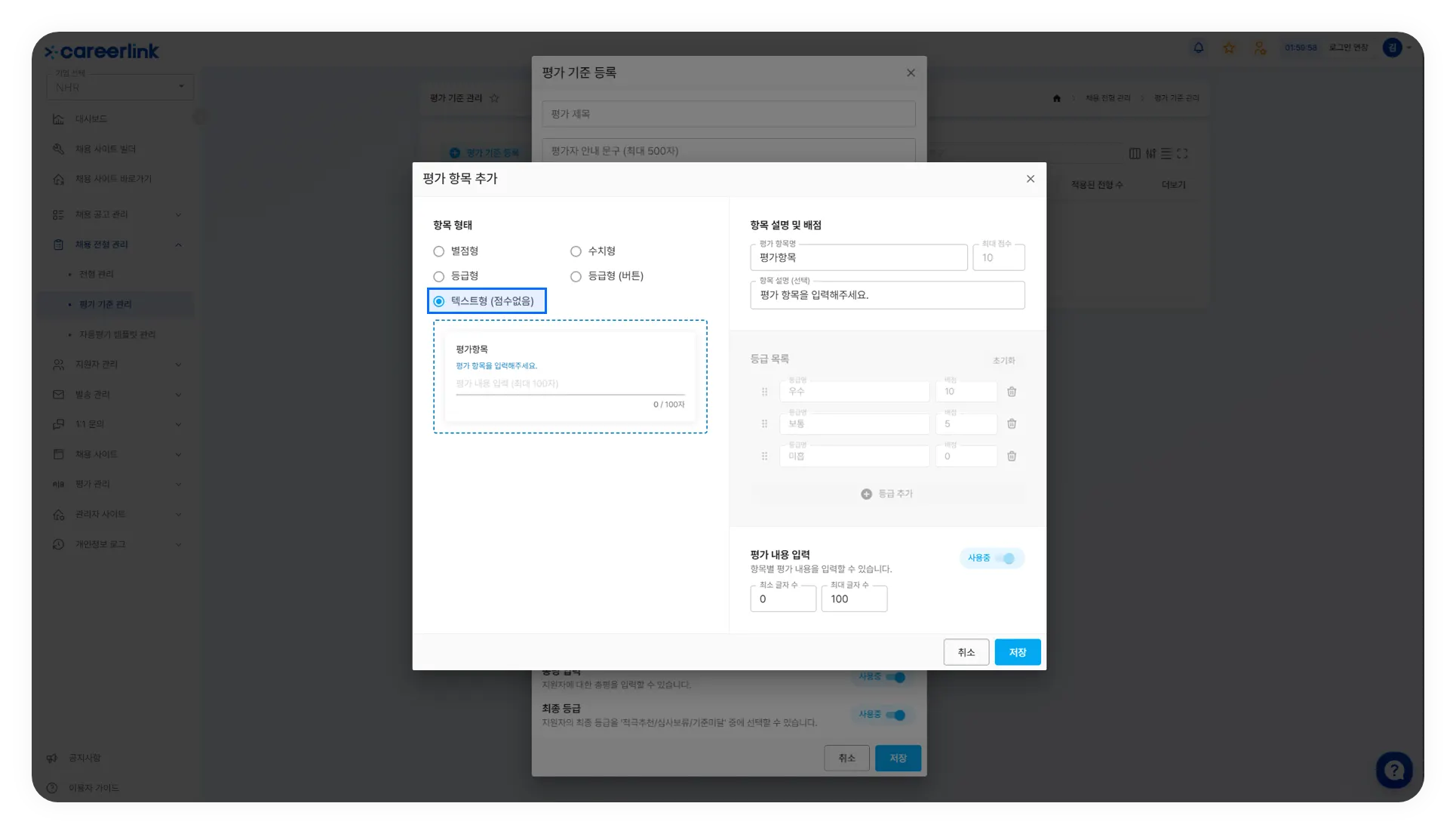This screenshot has height=834, width=1456.
Task: Toggle the 평가 내용 입력 사용중 switch
Action: pyautogui.click(x=1007, y=559)
